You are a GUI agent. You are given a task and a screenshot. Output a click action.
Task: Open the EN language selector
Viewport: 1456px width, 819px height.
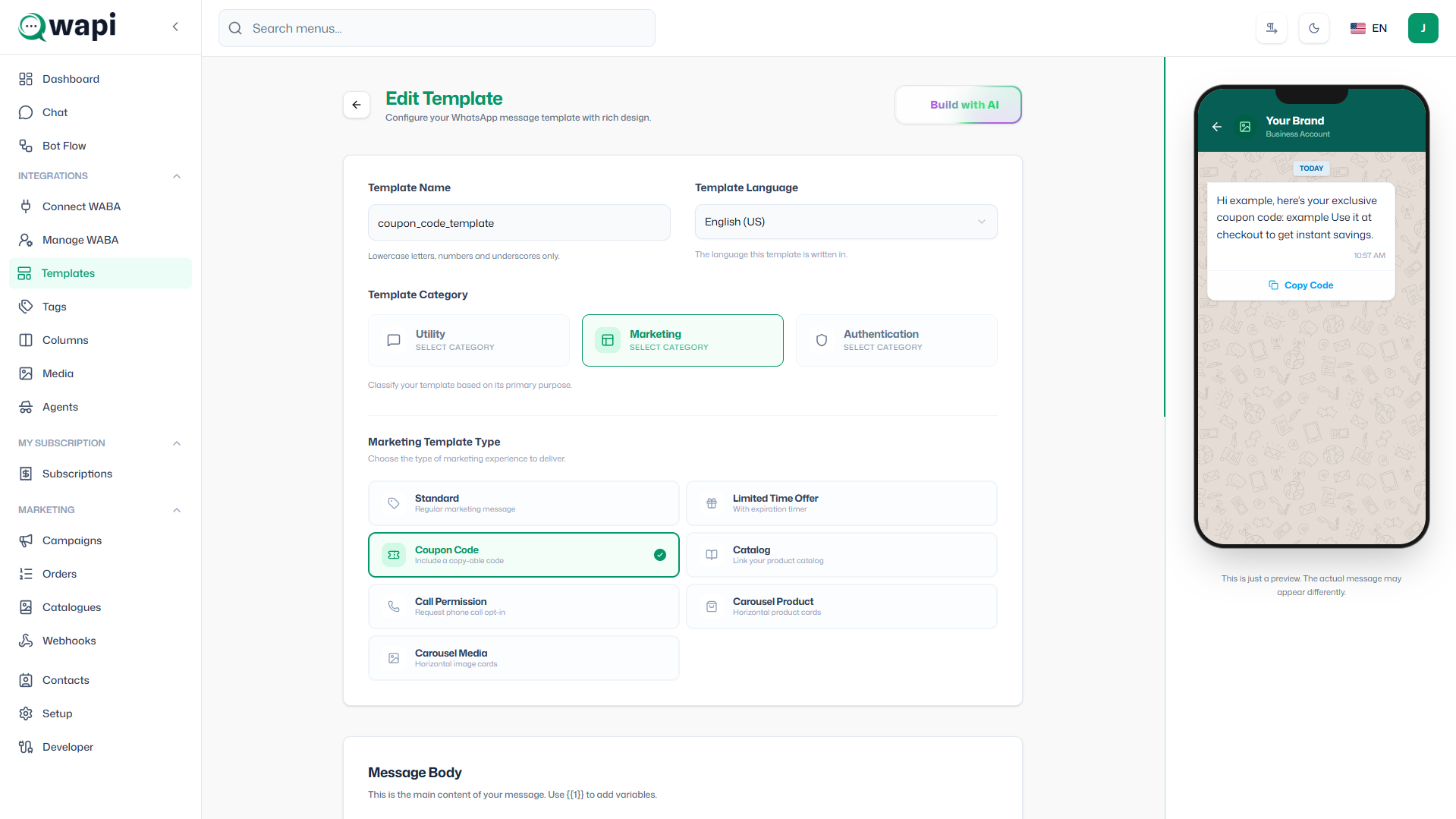point(1369,29)
